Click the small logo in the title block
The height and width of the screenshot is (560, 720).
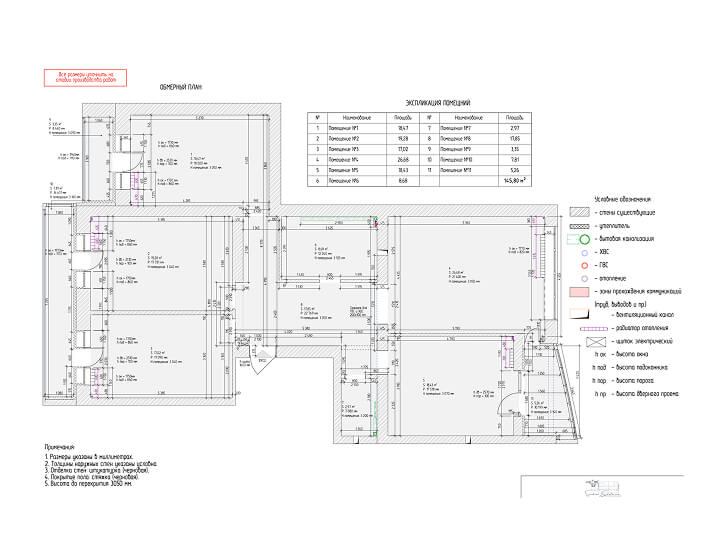[601, 488]
